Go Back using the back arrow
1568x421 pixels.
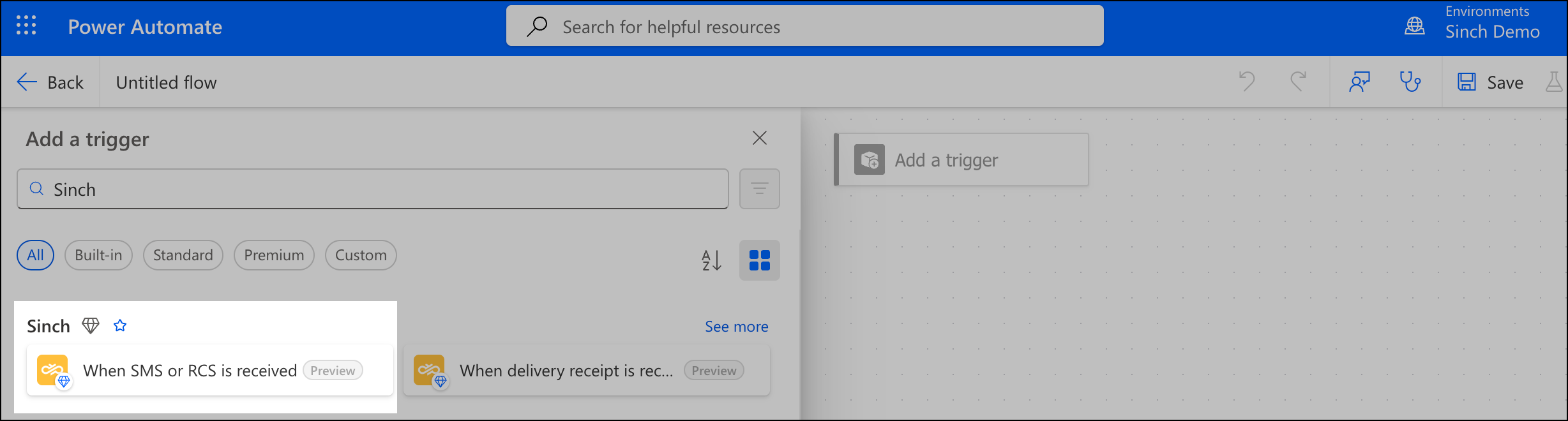point(50,82)
